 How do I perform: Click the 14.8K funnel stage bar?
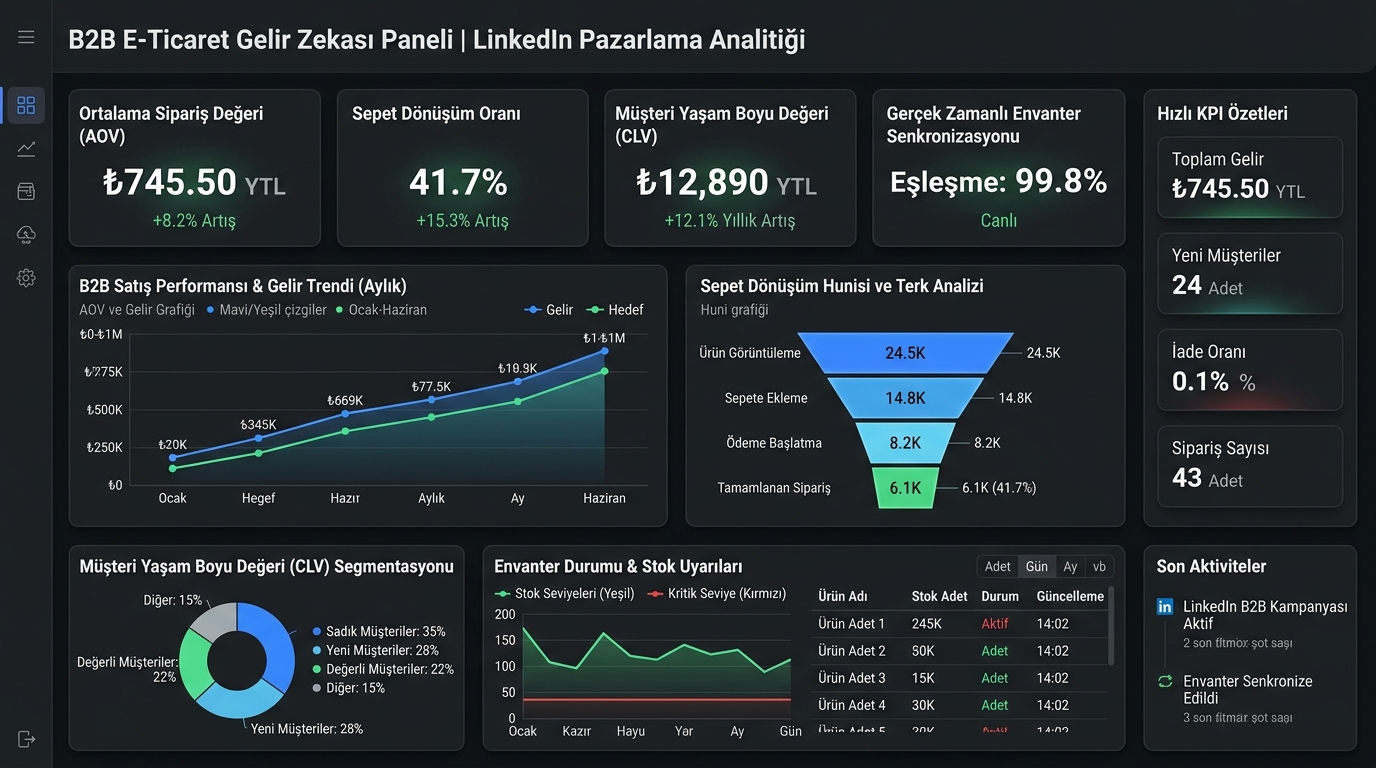tap(905, 397)
